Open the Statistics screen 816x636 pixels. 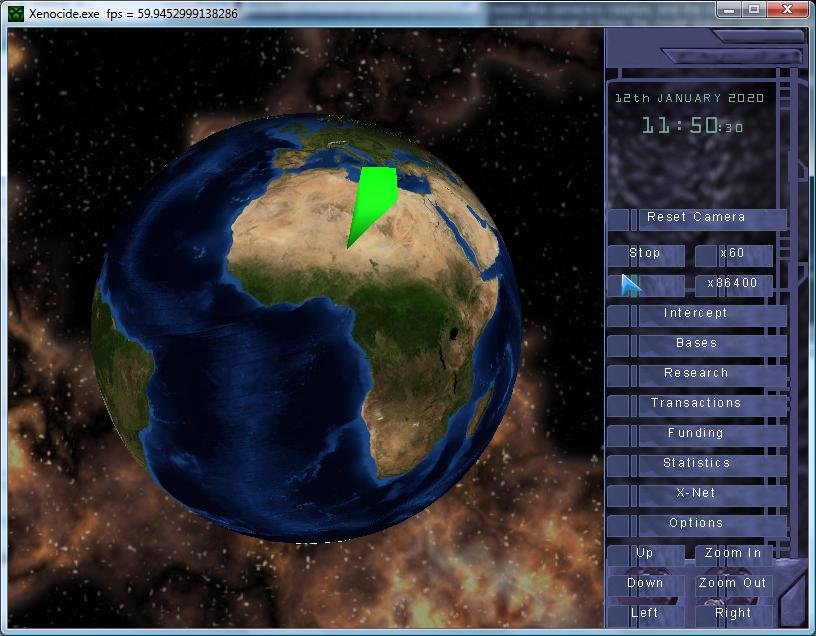pos(696,464)
